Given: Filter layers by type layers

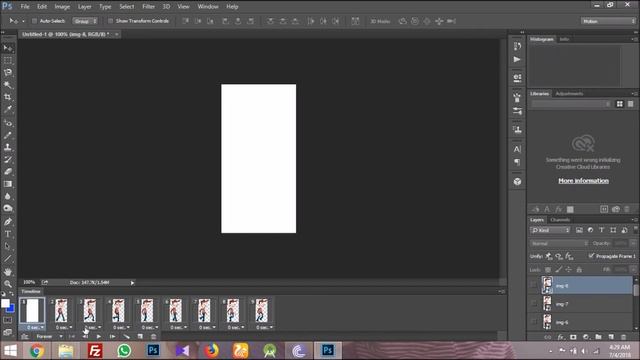Looking at the screenshot, I should (x=602, y=230).
